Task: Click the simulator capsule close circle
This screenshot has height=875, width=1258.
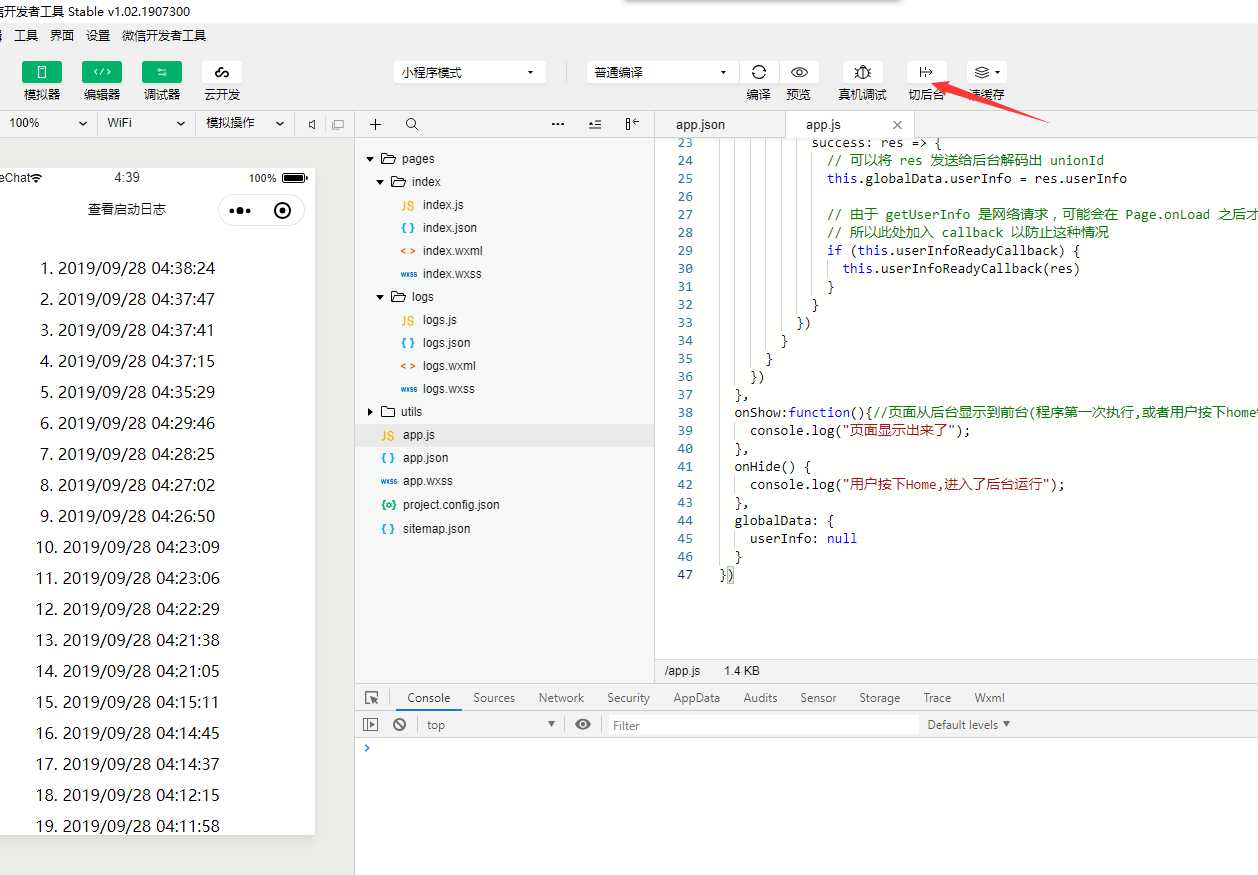Action: (282, 211)
